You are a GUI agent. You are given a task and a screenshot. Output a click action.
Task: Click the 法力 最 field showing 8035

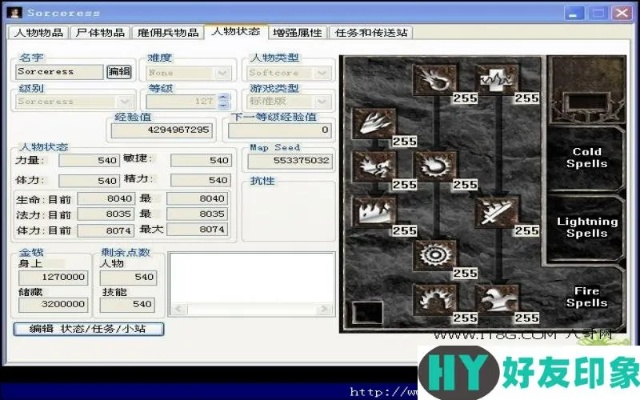coord(197,214)
